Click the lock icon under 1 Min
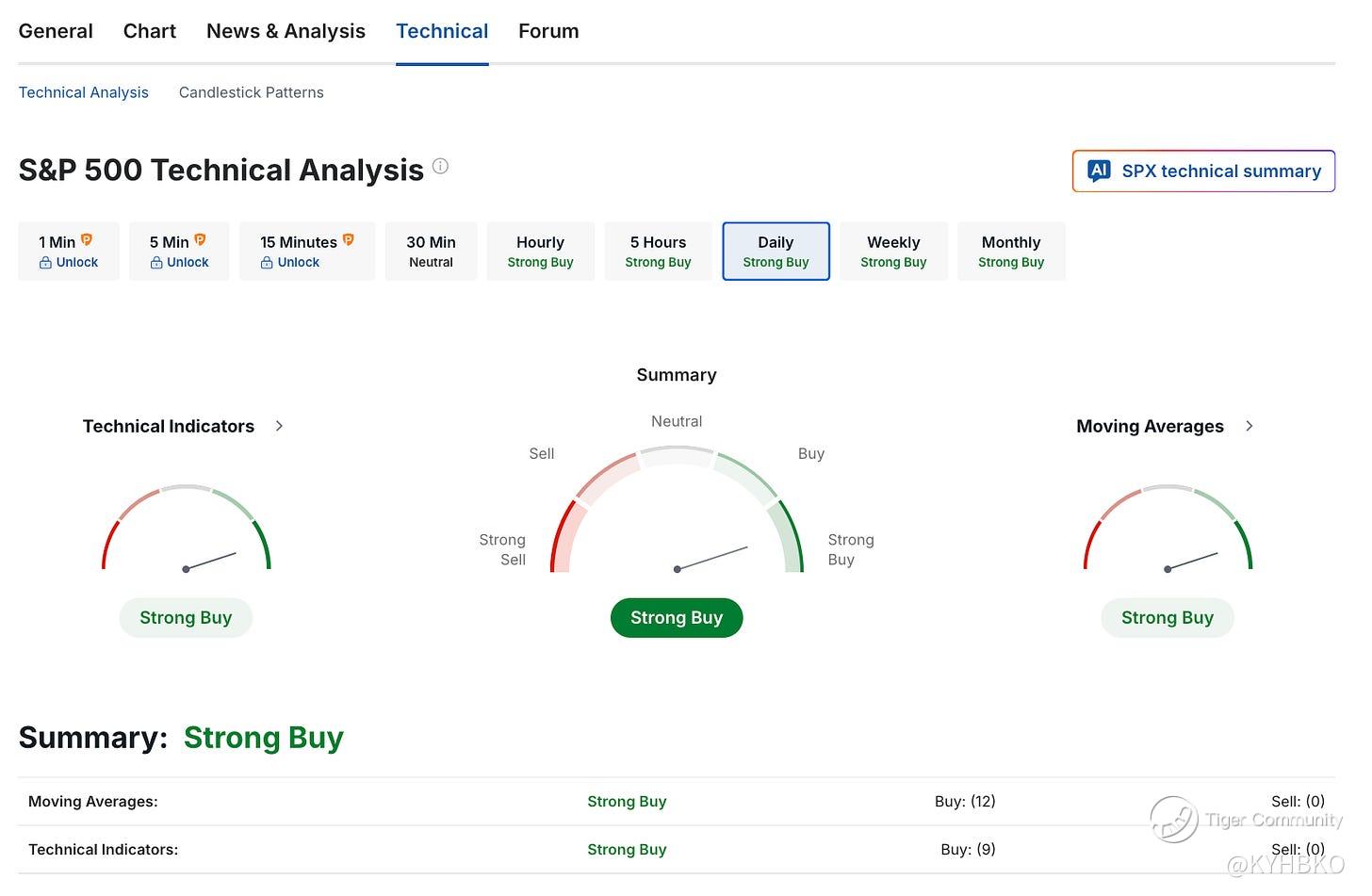1372x896 pixels. [45, 263]
